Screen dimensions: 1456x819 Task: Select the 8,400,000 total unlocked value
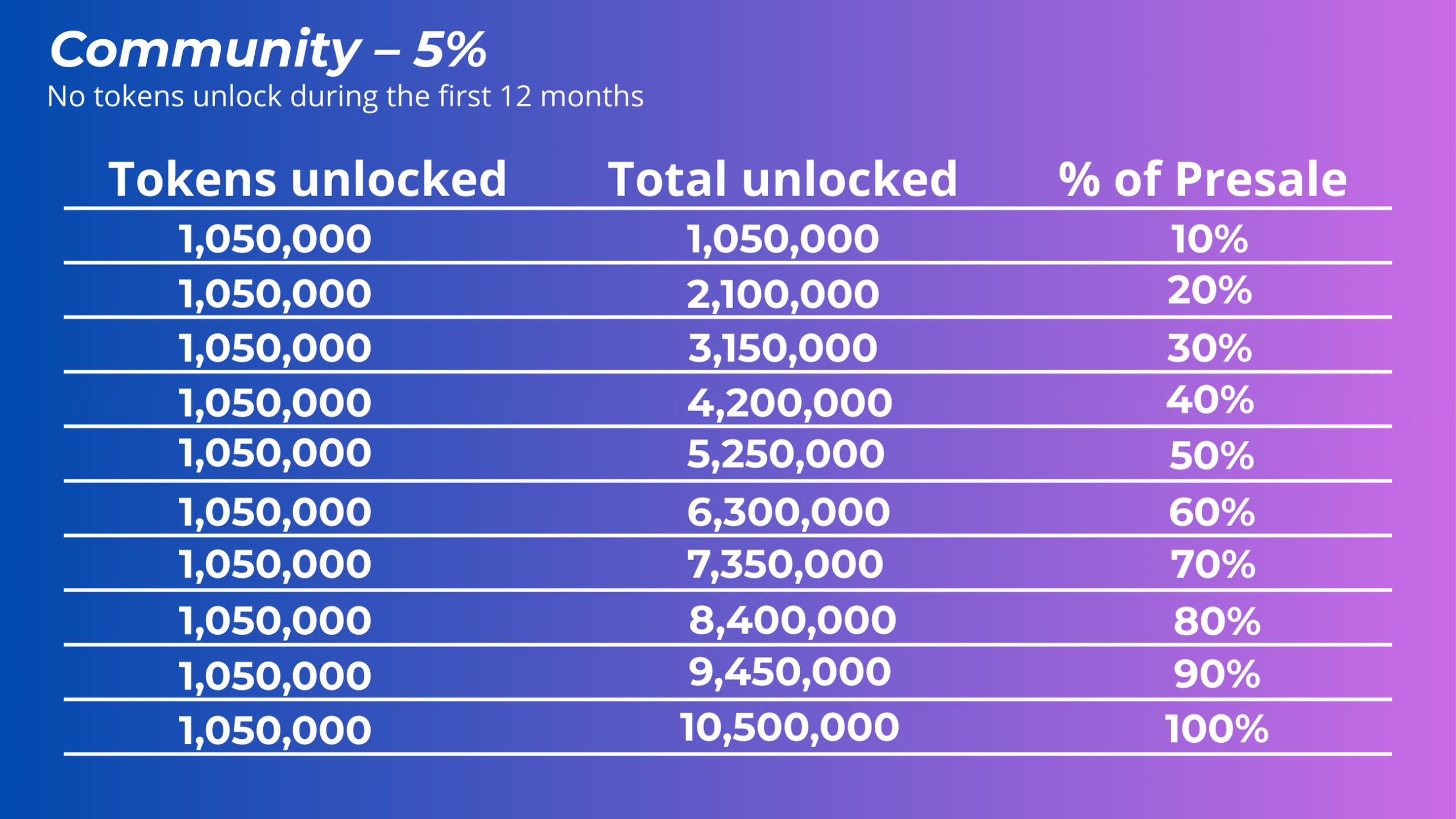(x=792, y=620)
